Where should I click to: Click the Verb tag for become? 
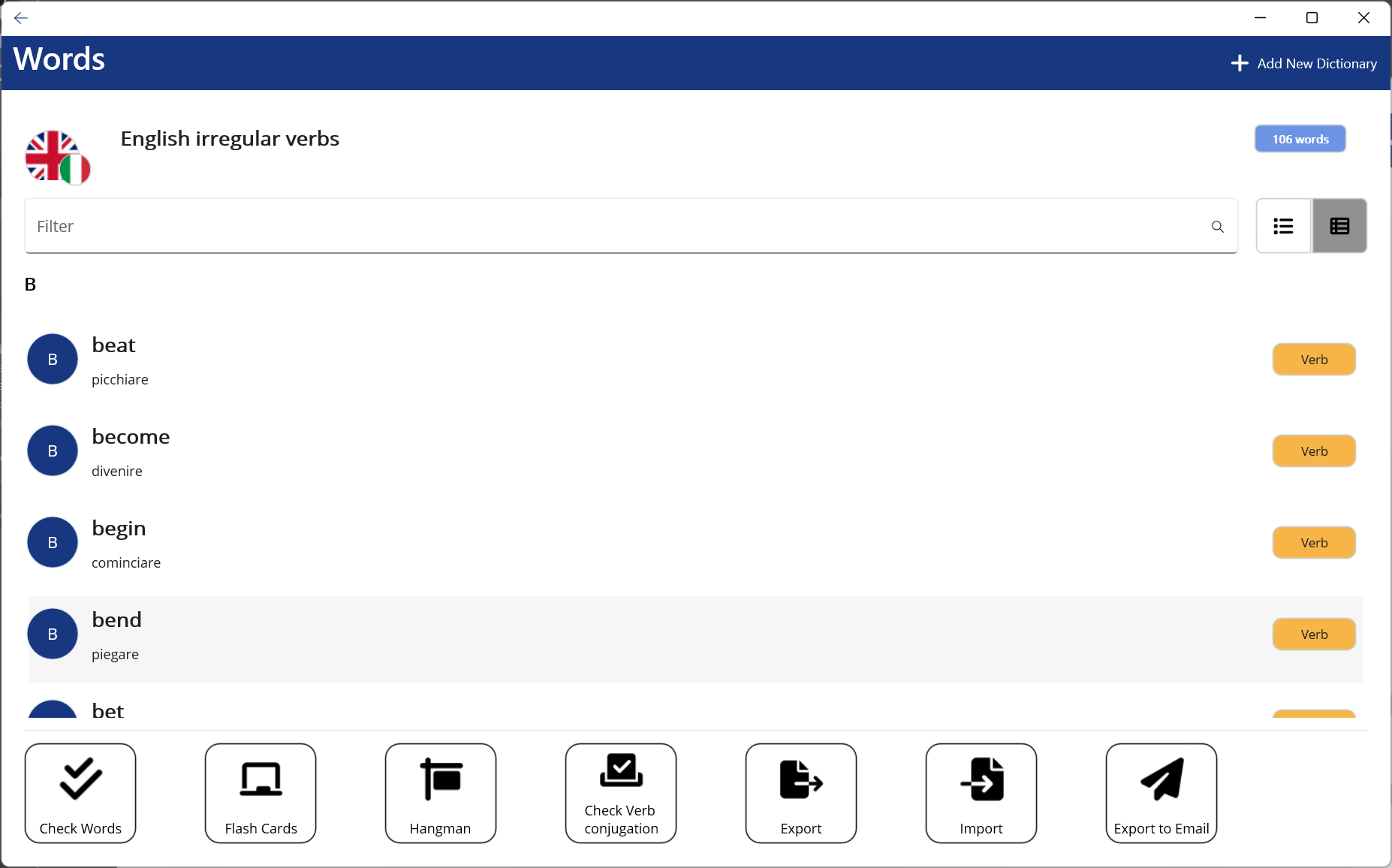1314,451
